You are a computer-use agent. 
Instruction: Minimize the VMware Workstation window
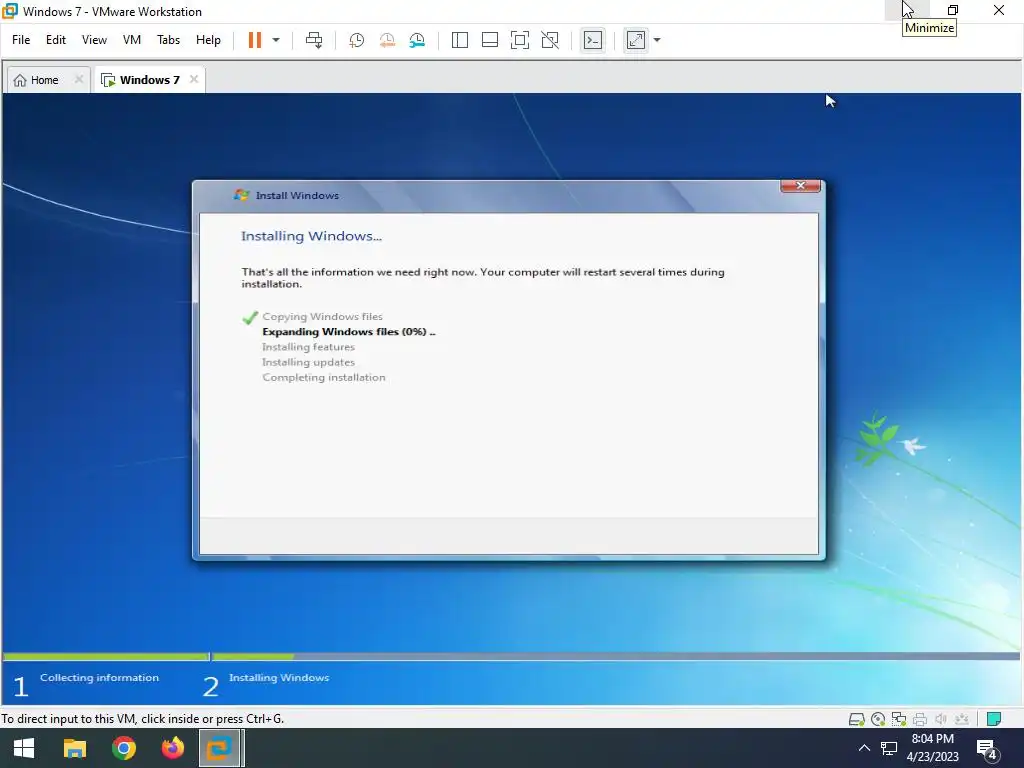[x=907, y=10]
